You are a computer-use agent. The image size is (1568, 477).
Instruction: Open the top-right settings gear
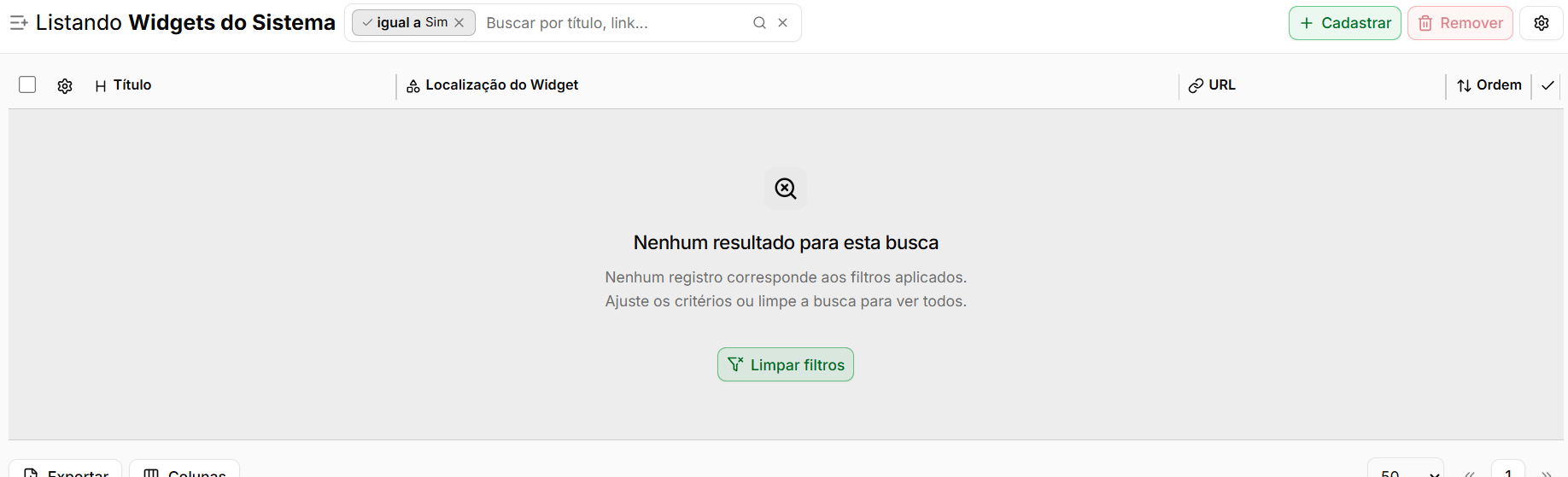(x=1542, y=23)
